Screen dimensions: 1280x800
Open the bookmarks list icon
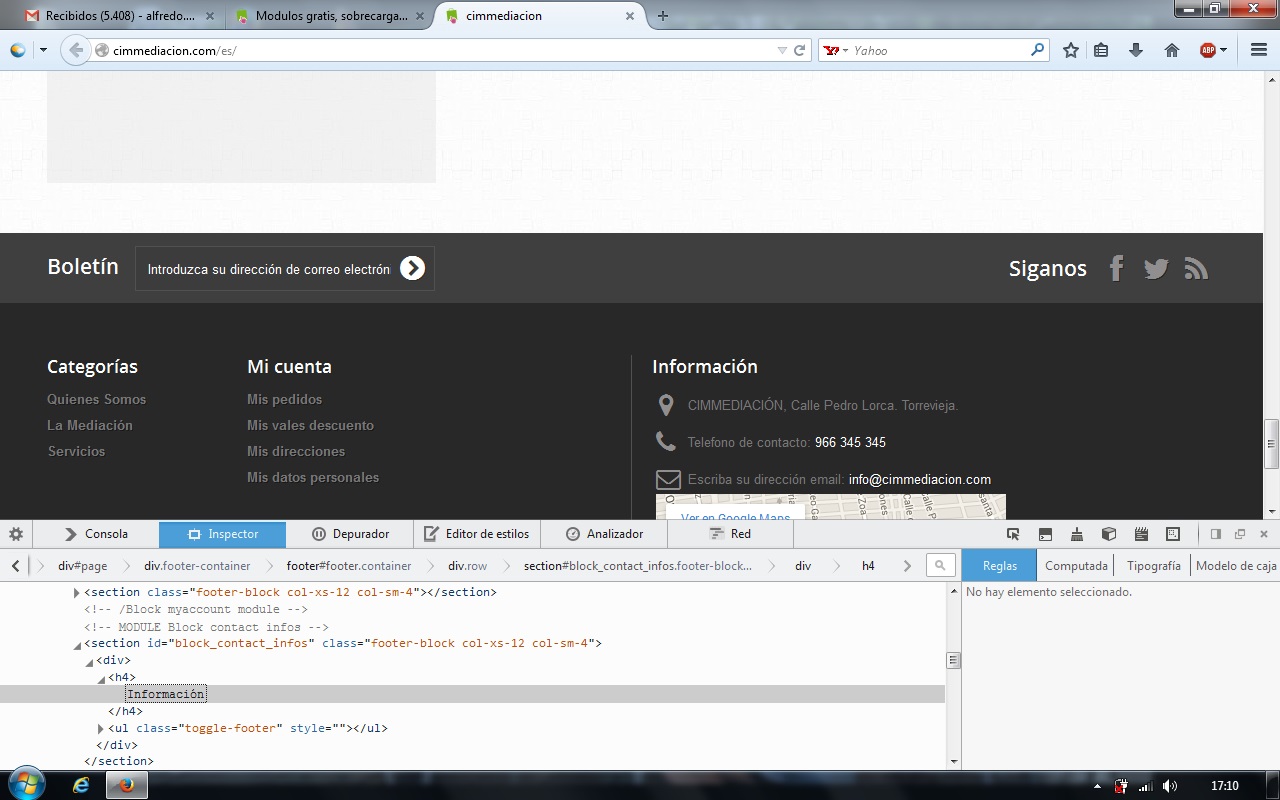(1101, 50)
